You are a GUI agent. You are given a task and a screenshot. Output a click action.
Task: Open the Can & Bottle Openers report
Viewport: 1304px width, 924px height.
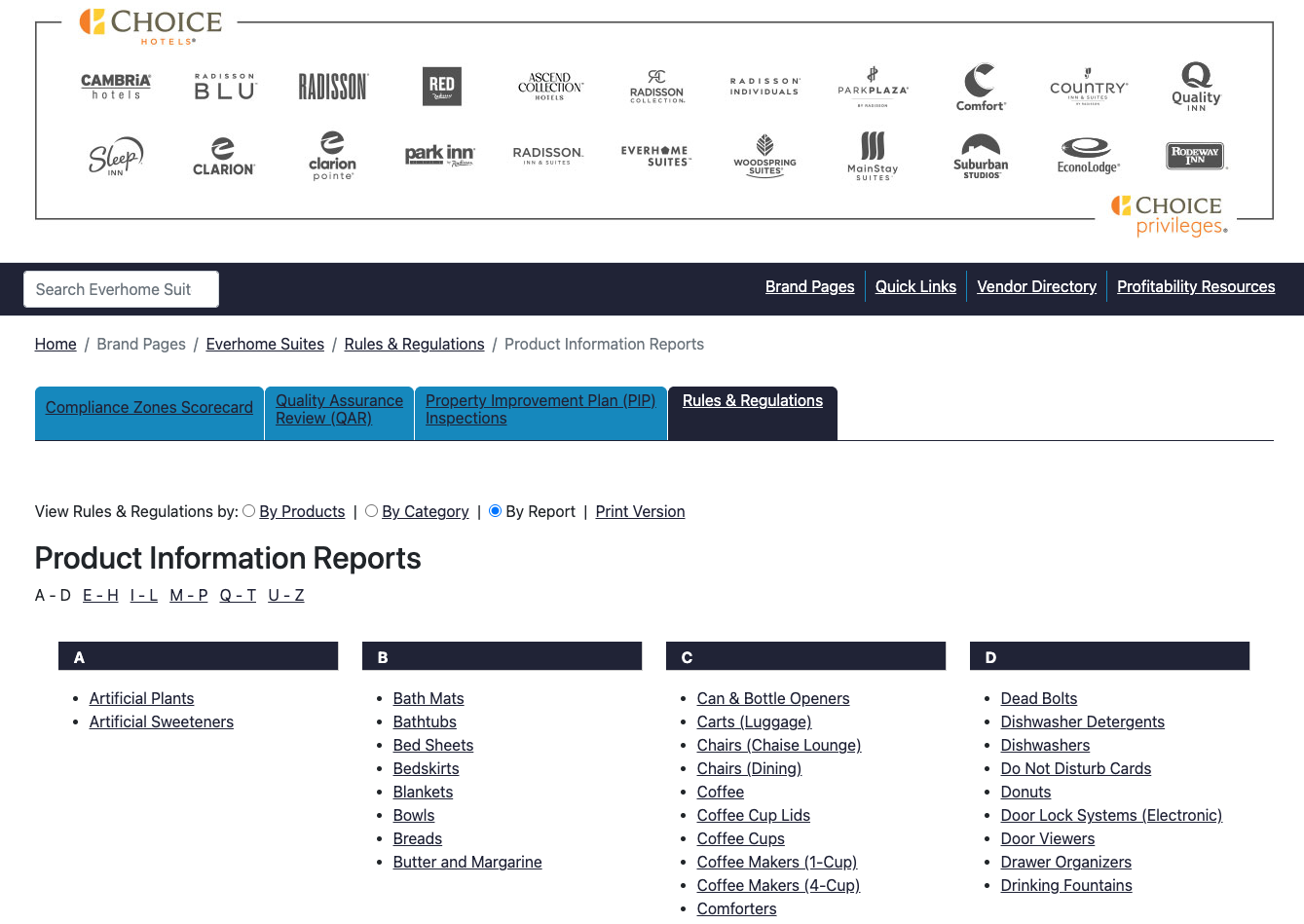point(773,698)
